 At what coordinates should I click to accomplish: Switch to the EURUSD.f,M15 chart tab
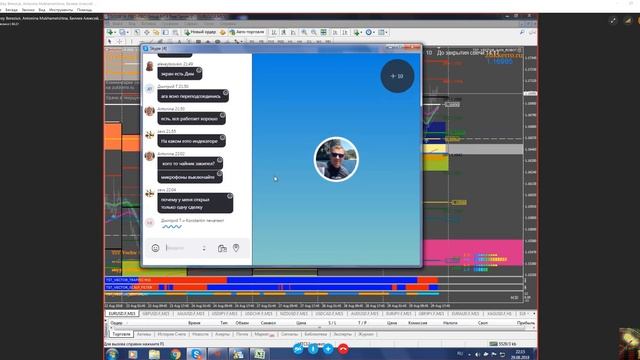click(122, 313)
